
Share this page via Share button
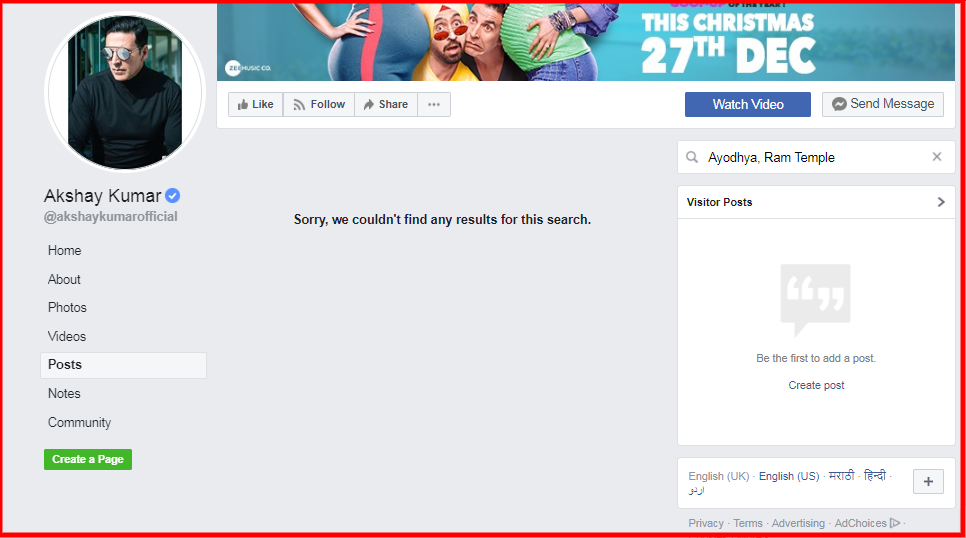click(386, 104)
